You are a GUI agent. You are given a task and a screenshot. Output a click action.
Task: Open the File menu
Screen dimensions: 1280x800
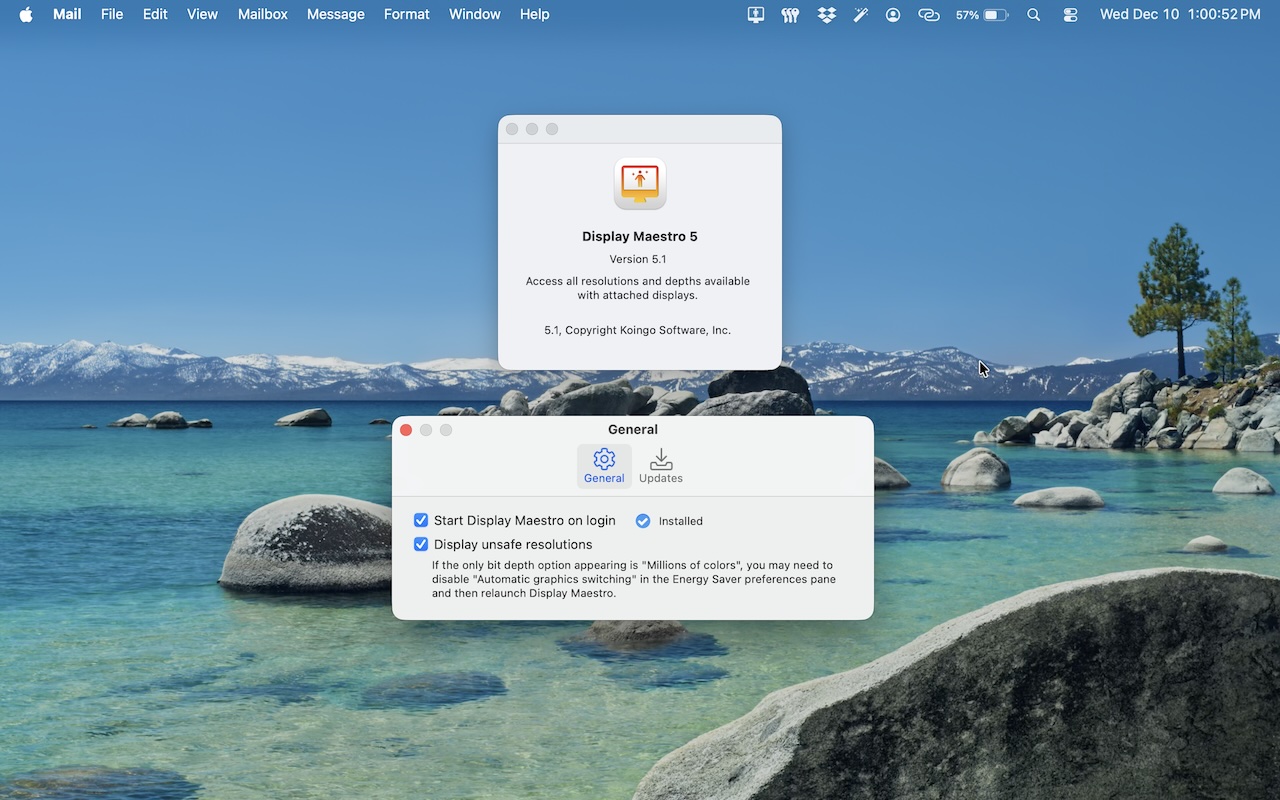(x=112, y=15)
